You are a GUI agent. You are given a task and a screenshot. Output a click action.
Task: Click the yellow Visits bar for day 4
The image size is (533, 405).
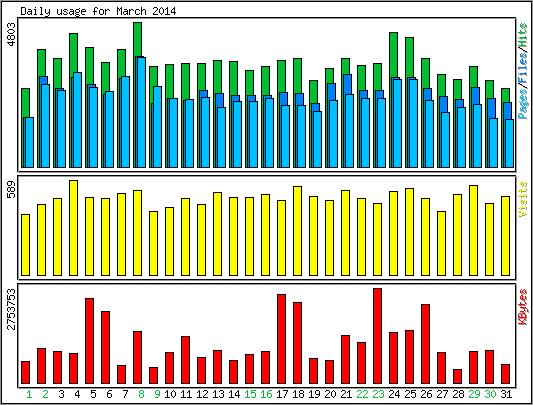coord(73,228)
